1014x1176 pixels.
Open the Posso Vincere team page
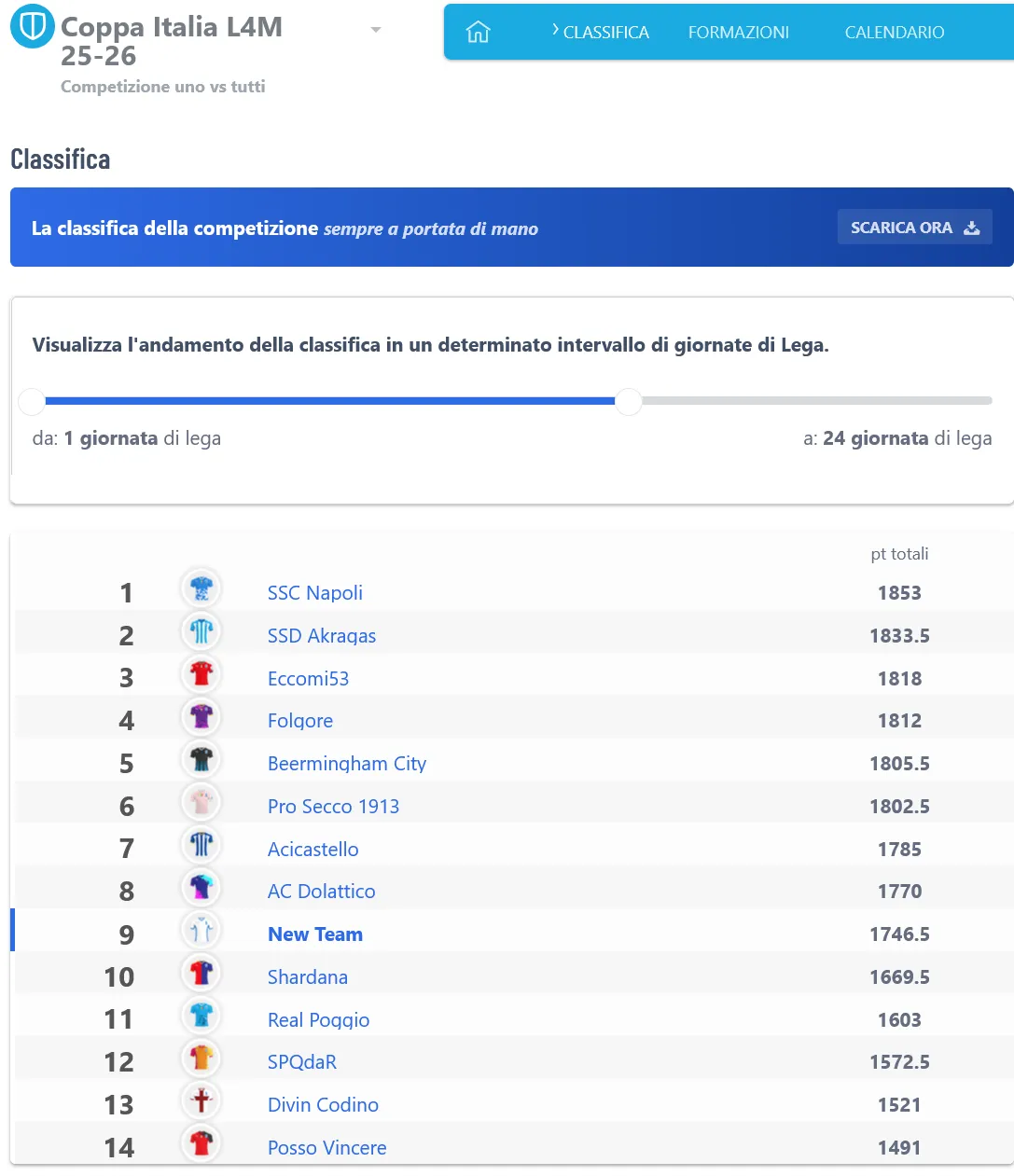[x=326, y=1148]
